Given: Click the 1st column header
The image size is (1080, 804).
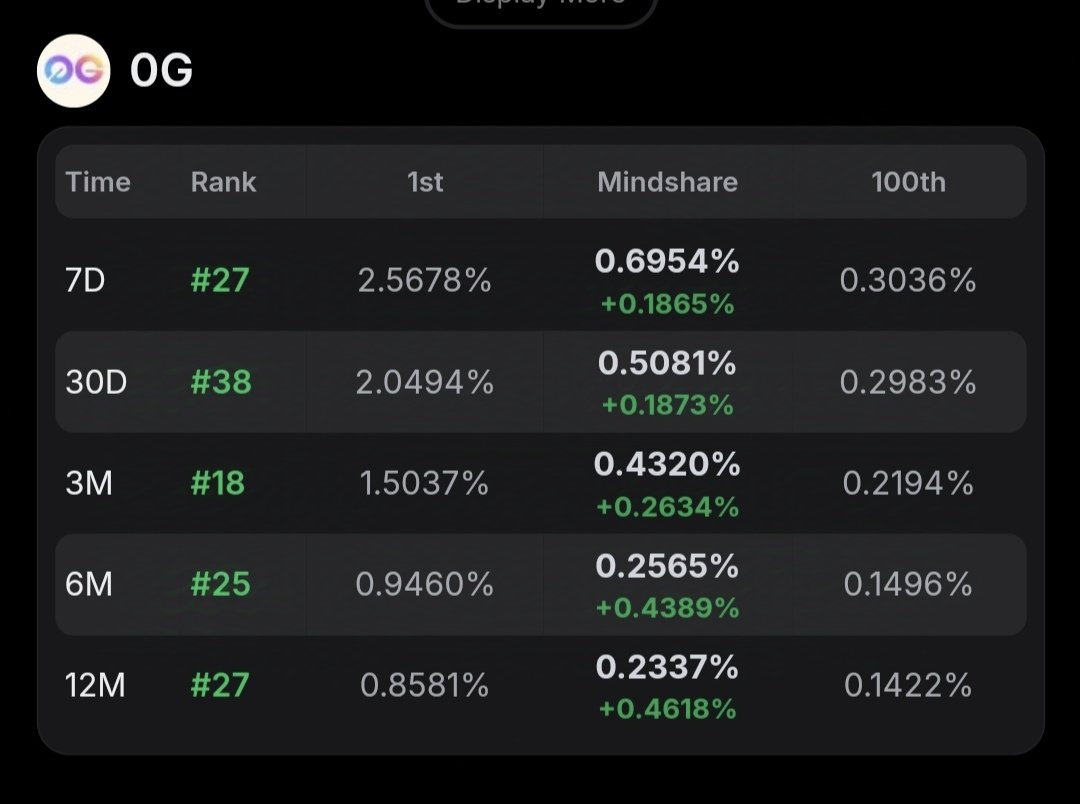Looking at the screenshot, I should pyautogui.click(x=425, y=182).
